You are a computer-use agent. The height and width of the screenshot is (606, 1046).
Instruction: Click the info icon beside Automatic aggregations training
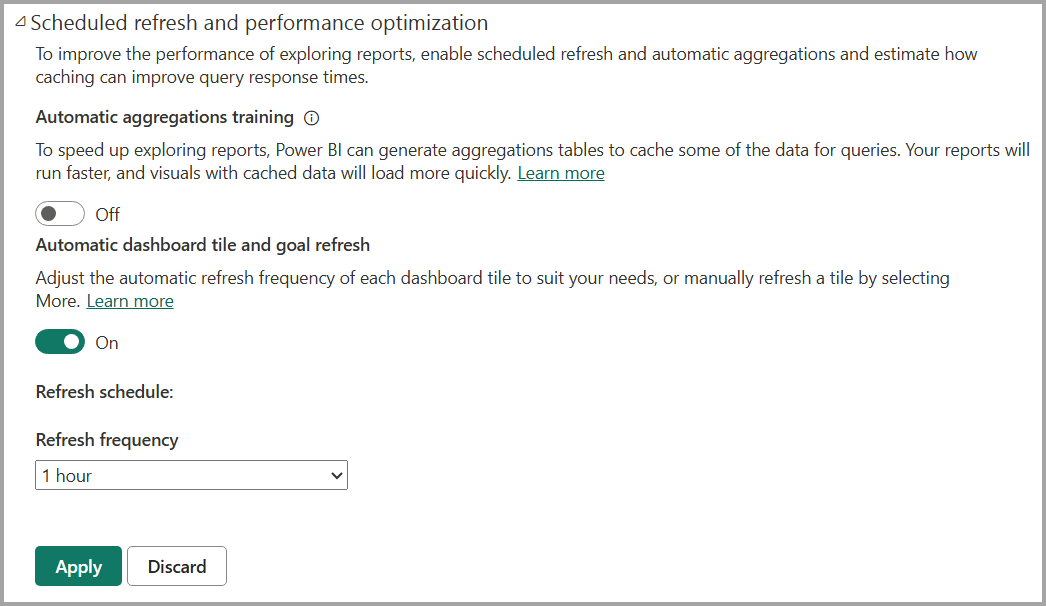pyautogui.click(x=311, y=117)
